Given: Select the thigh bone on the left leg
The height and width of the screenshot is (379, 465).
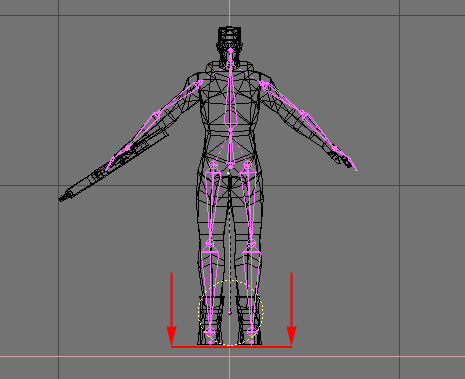Looking at the screenshot, I should click(x=212, y=203).
